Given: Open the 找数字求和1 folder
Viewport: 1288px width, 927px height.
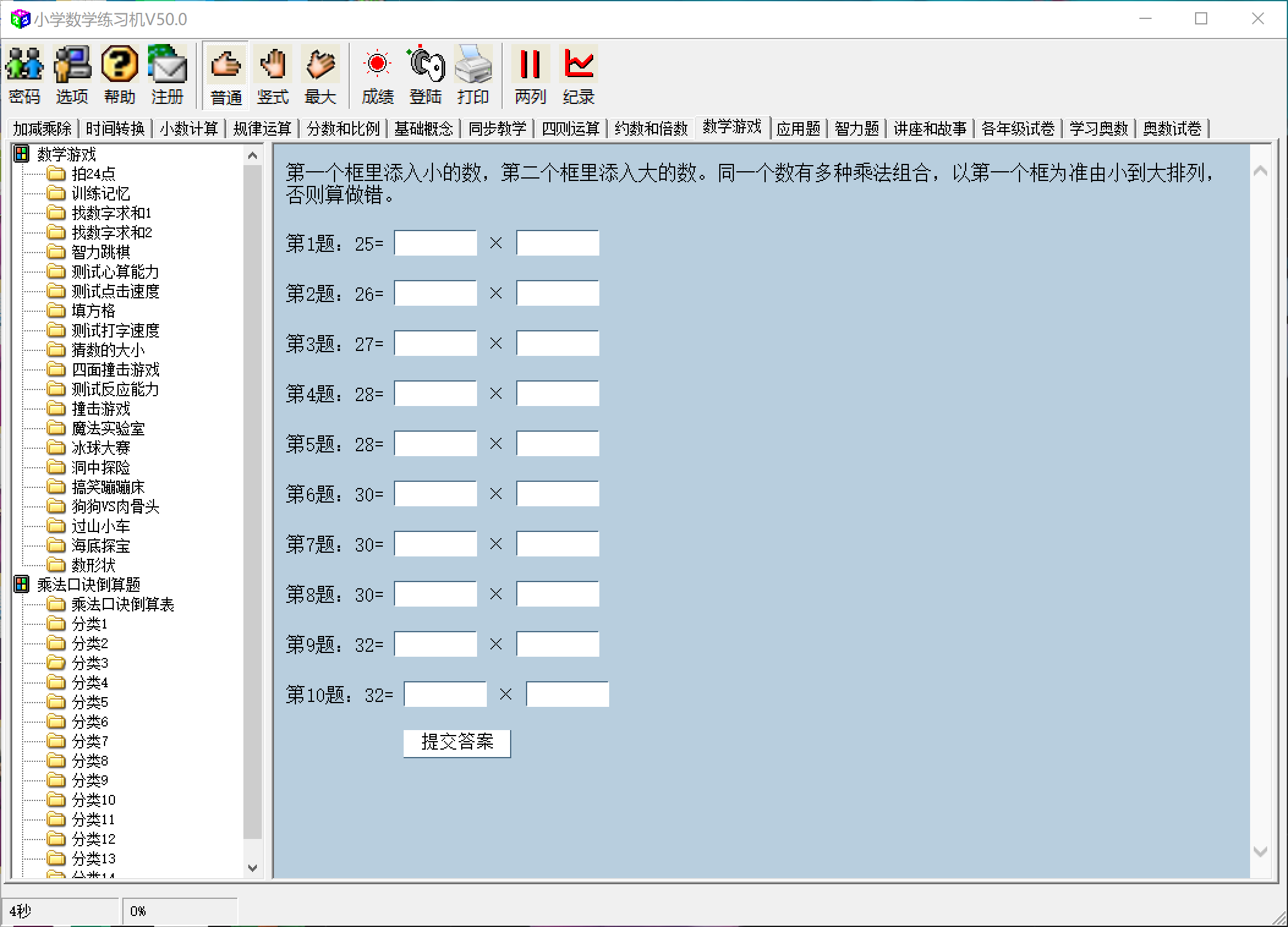Looking at the screenshot, I should point(111,213).
